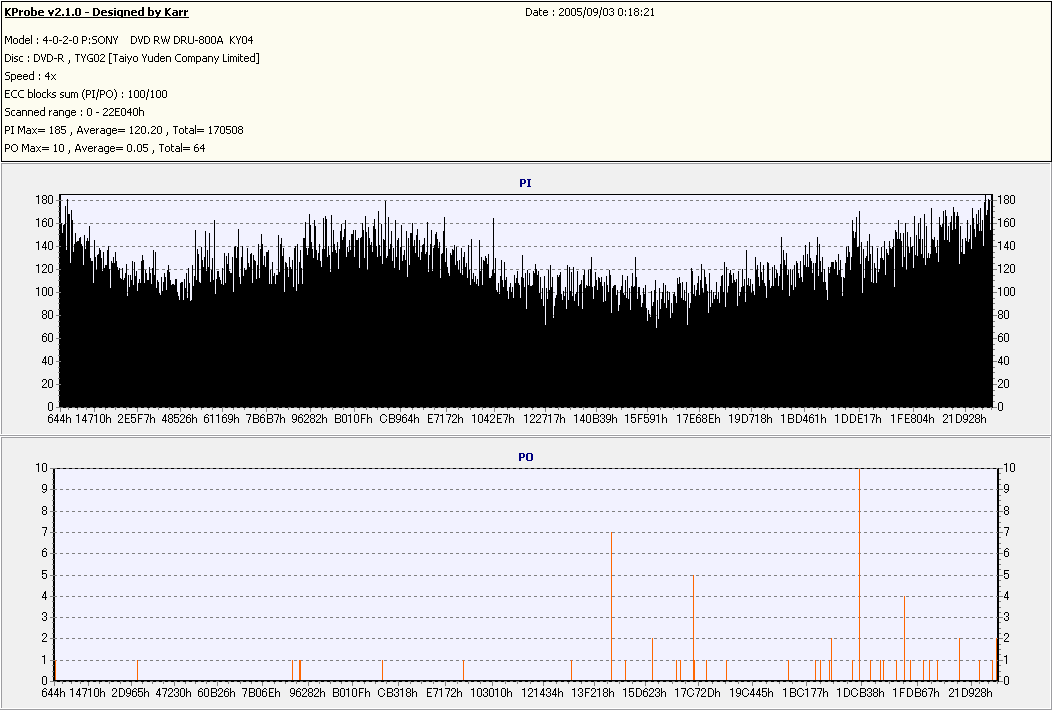Click the "61169h" x-axis label

click(x=221, y=419)
